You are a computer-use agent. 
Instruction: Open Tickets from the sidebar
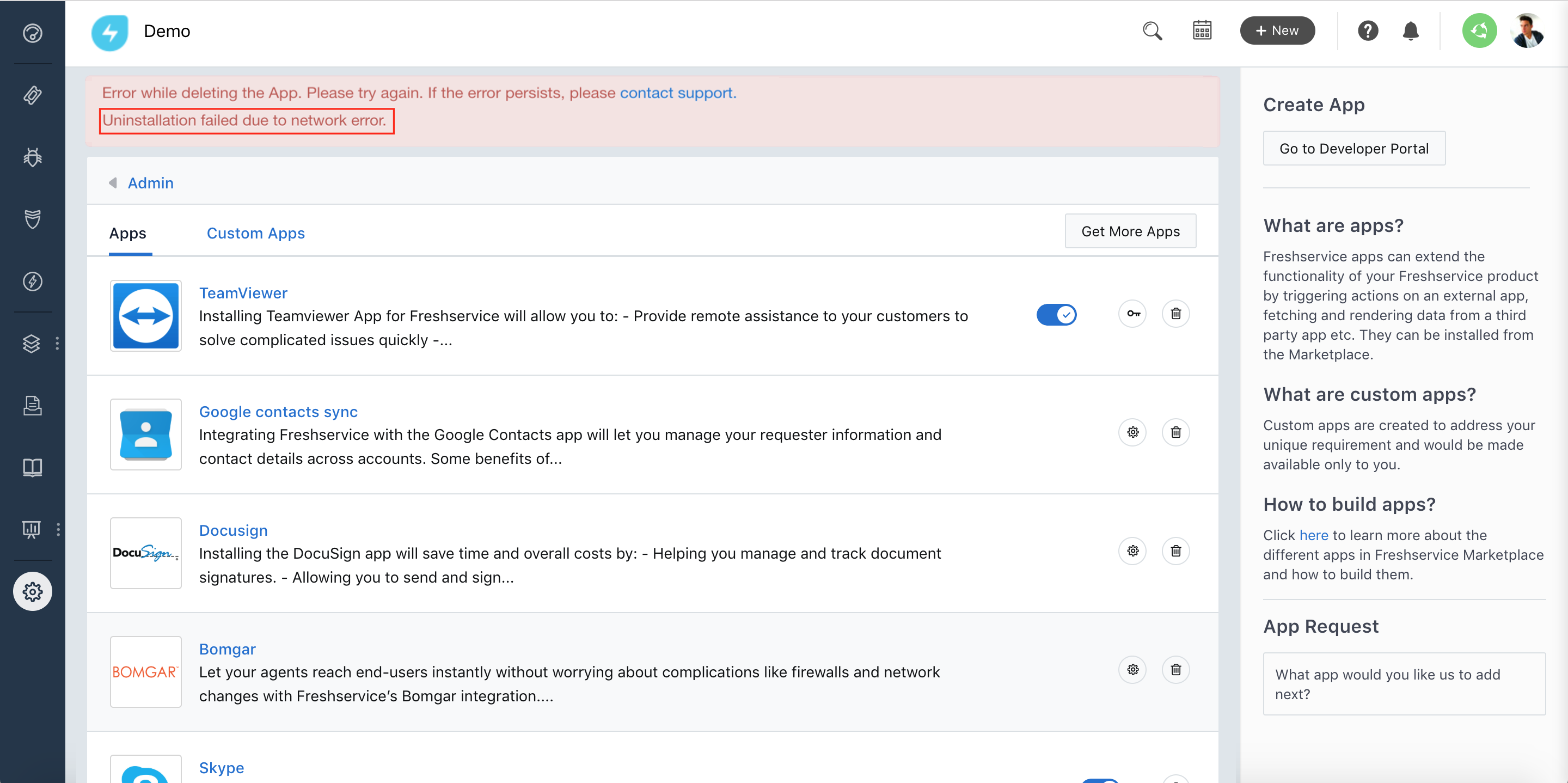(x=32, y=95)
